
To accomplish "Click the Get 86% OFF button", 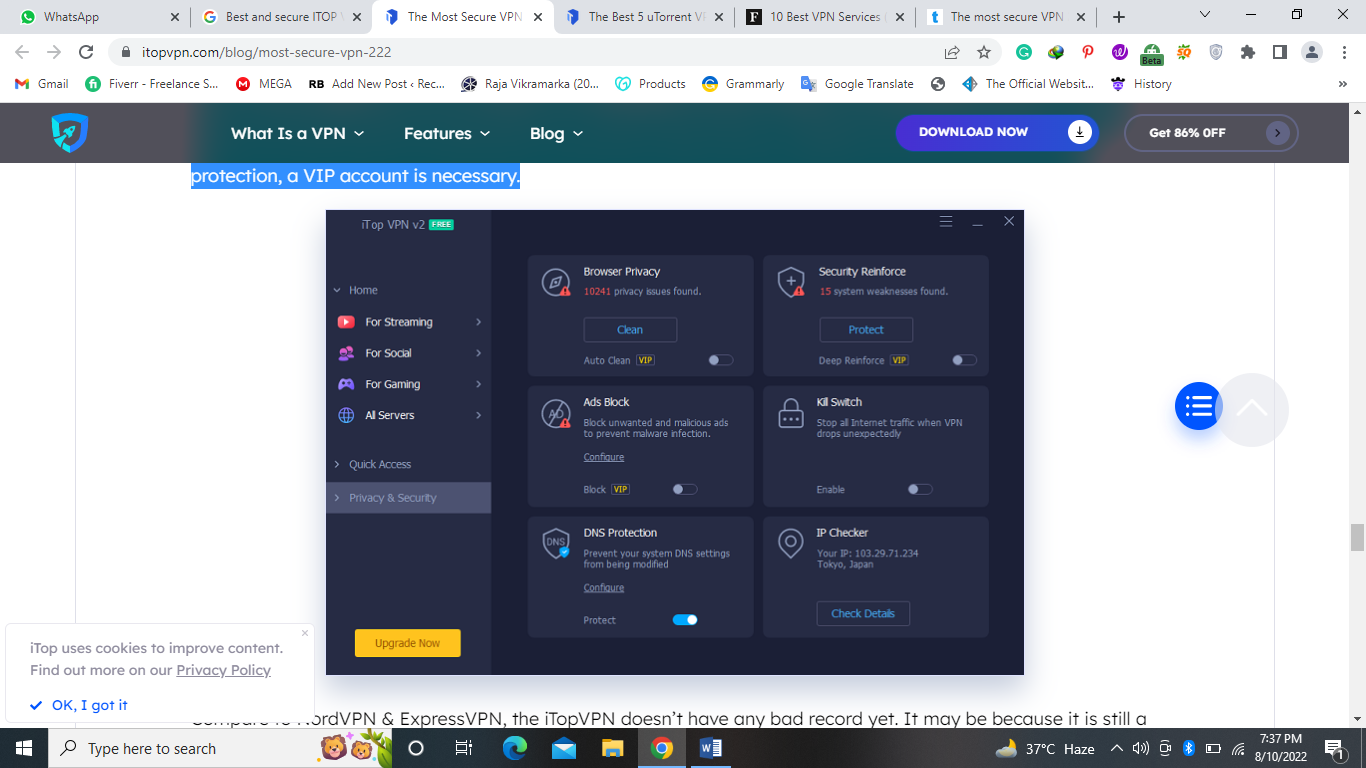I will click(1211, 132).
